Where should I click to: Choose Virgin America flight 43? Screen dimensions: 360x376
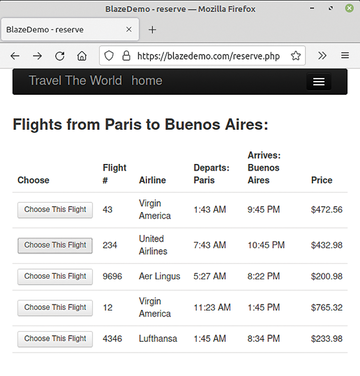pos(55,210)
